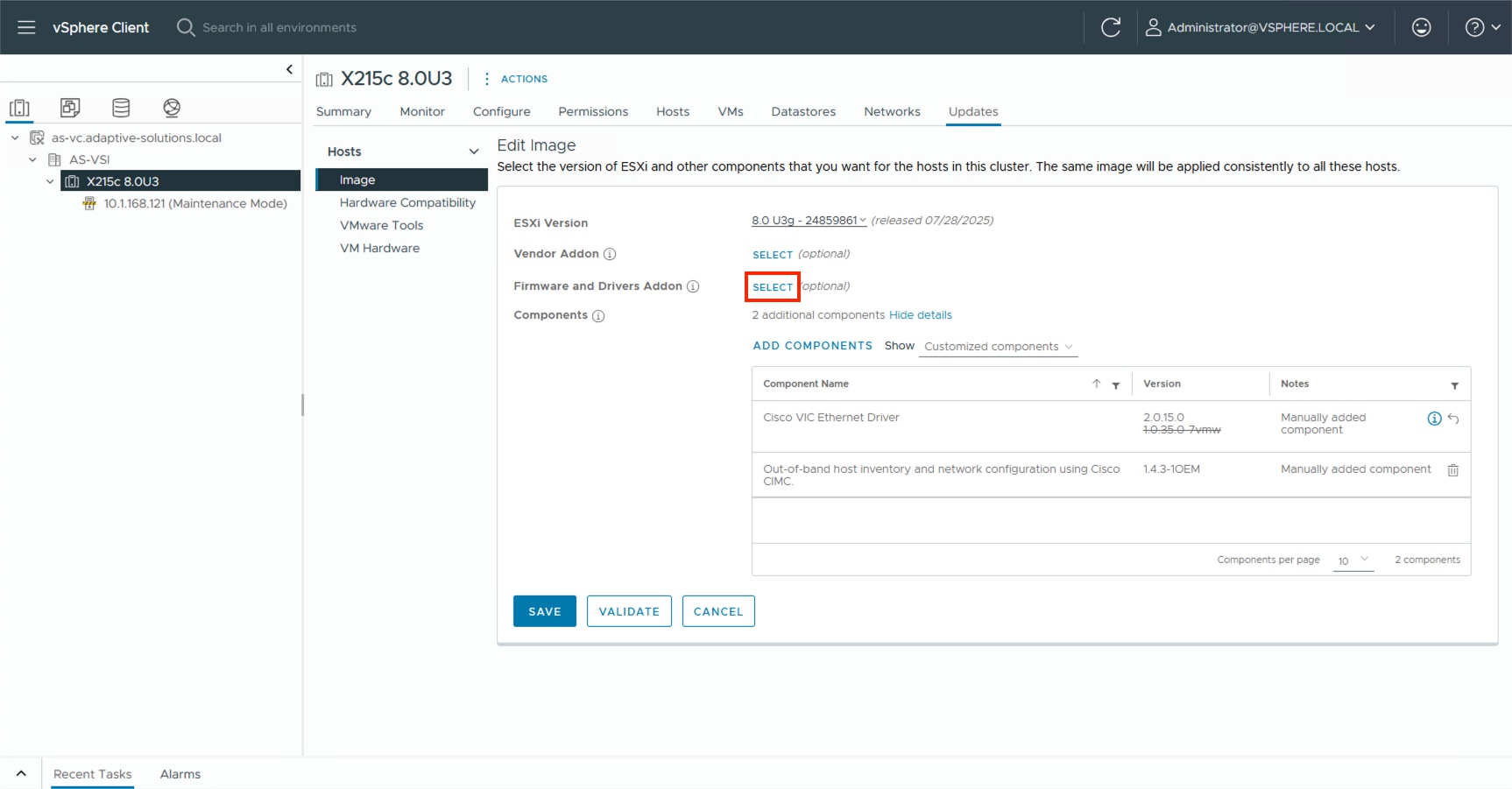Viewport: 1512px width, 789px height.
Task: Open the ESXi Version 8.0 U3g dropdown
Action: click(x=807, y=220)
